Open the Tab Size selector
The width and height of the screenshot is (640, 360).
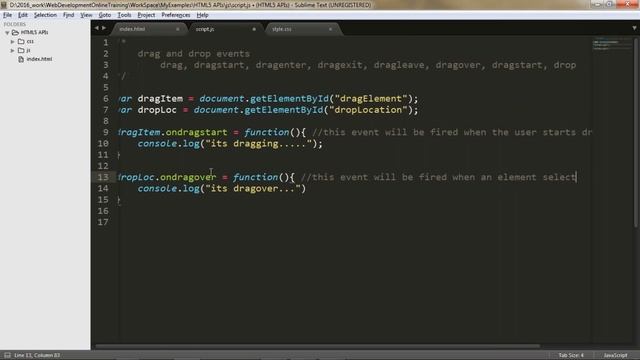pos(571,356)
